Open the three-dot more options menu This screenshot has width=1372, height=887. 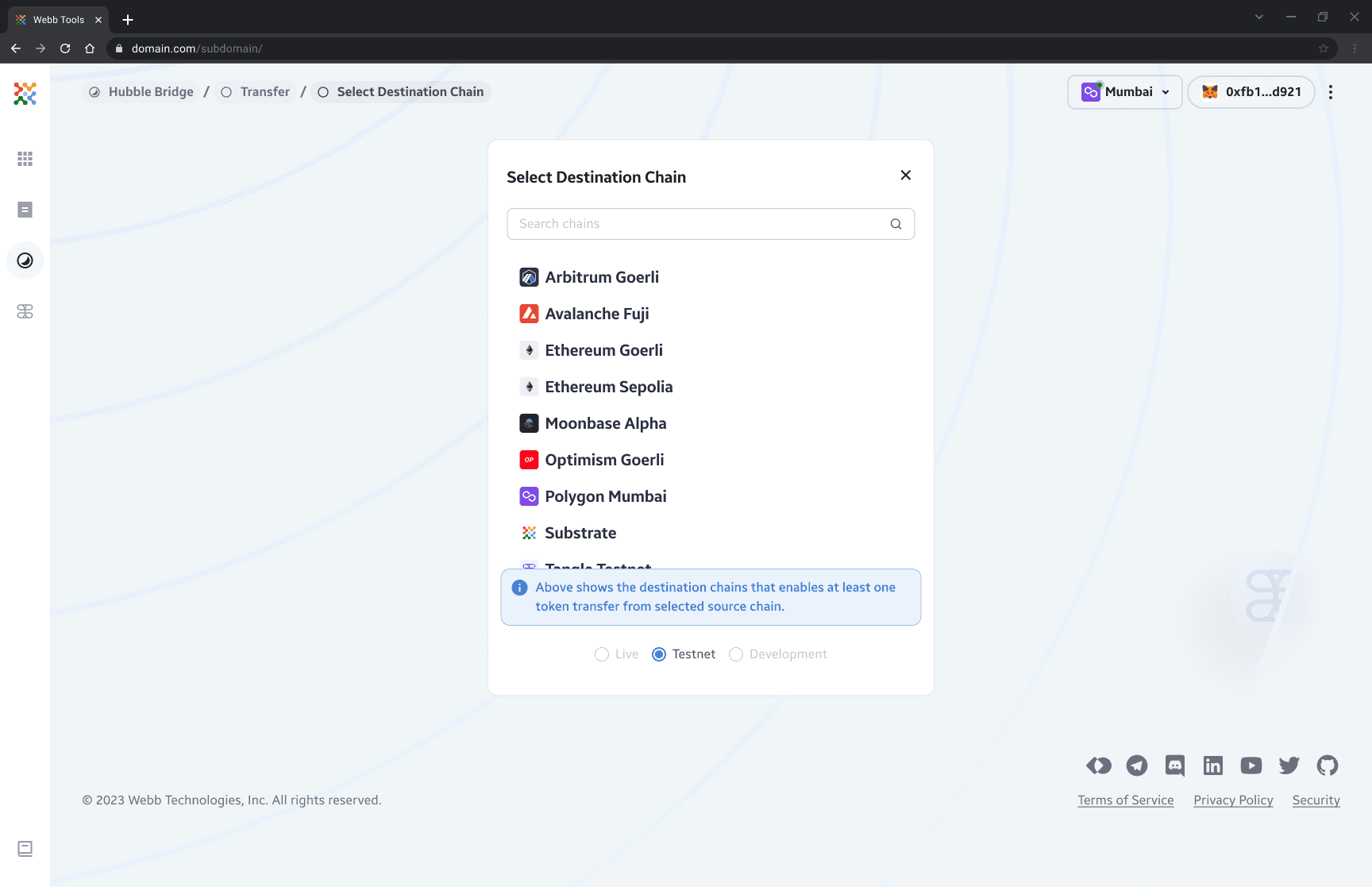click(x=1331, y=92)
